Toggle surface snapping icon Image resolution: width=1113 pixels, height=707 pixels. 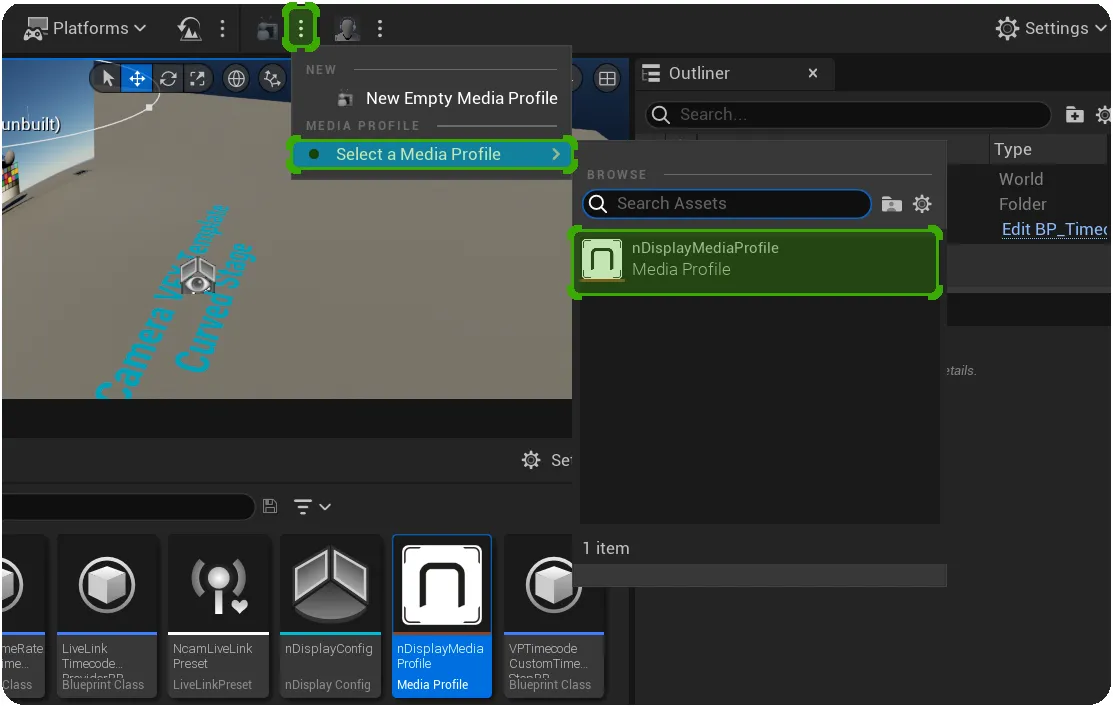click(x=272, y=78)
